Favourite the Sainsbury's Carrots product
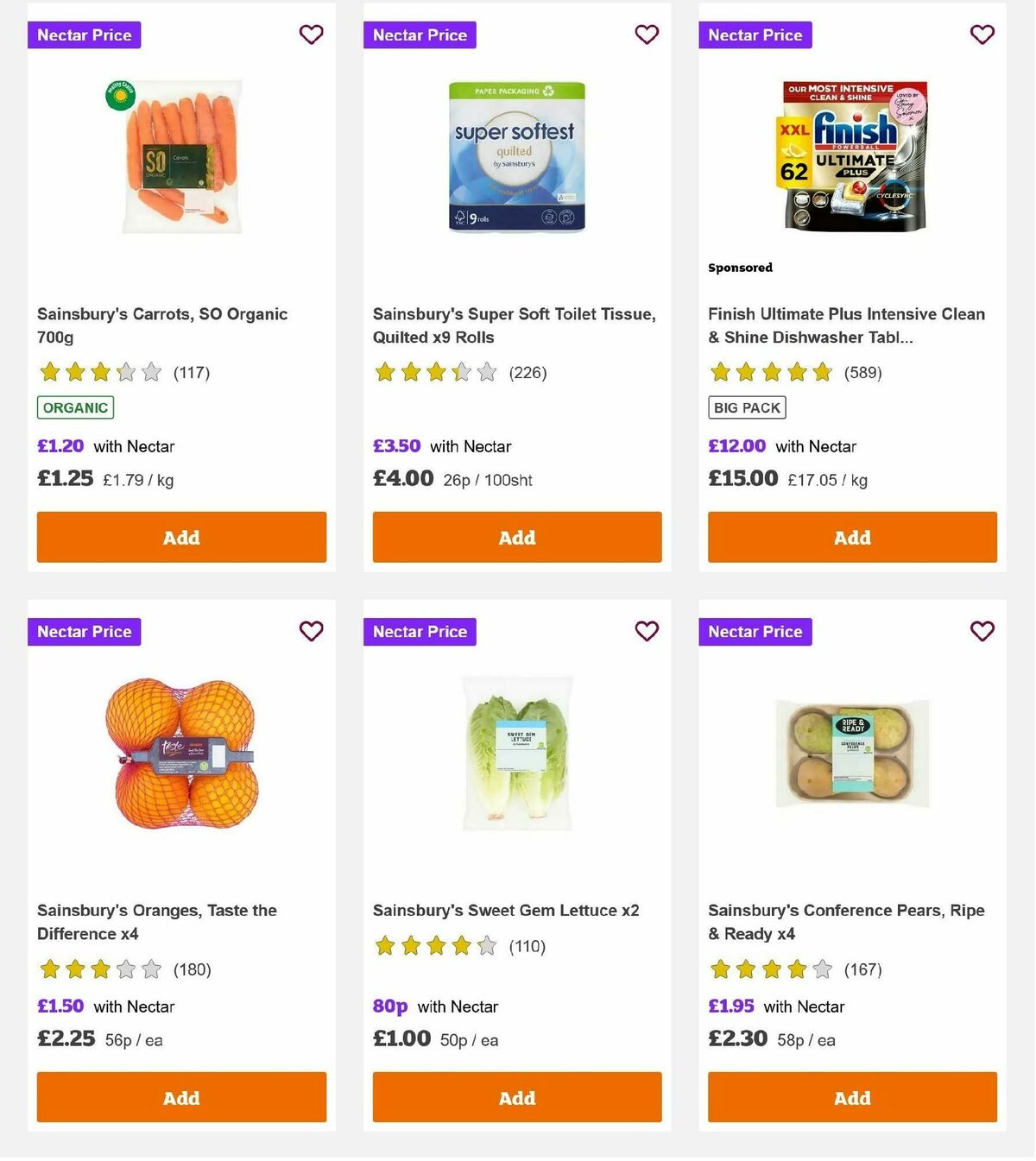 [311, 35]
